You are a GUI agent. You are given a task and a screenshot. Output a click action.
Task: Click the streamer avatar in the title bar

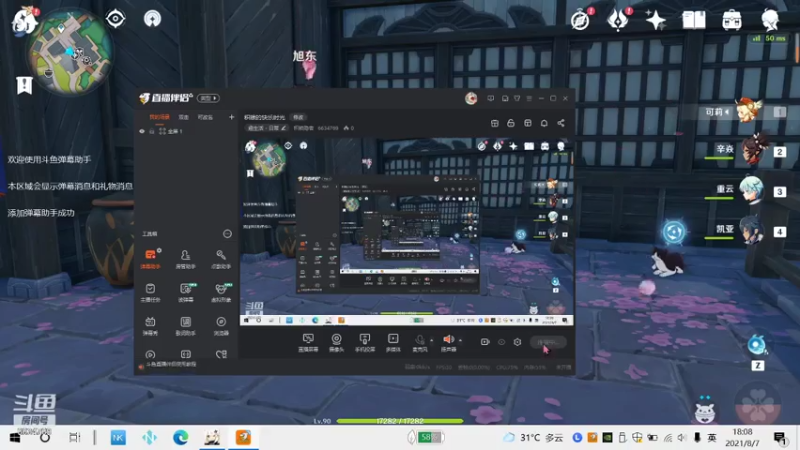pyautogui.click(x=471, y=98)
